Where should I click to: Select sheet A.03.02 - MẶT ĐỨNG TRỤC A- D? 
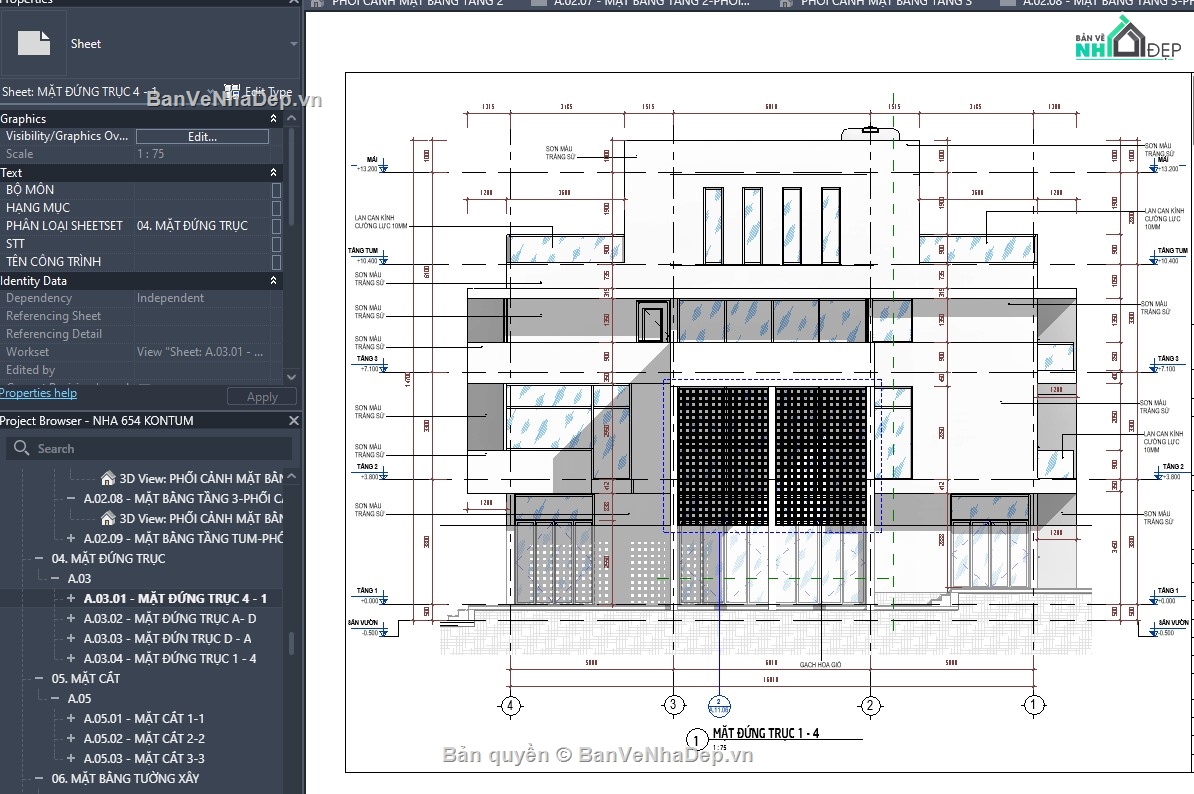[170, 618]
